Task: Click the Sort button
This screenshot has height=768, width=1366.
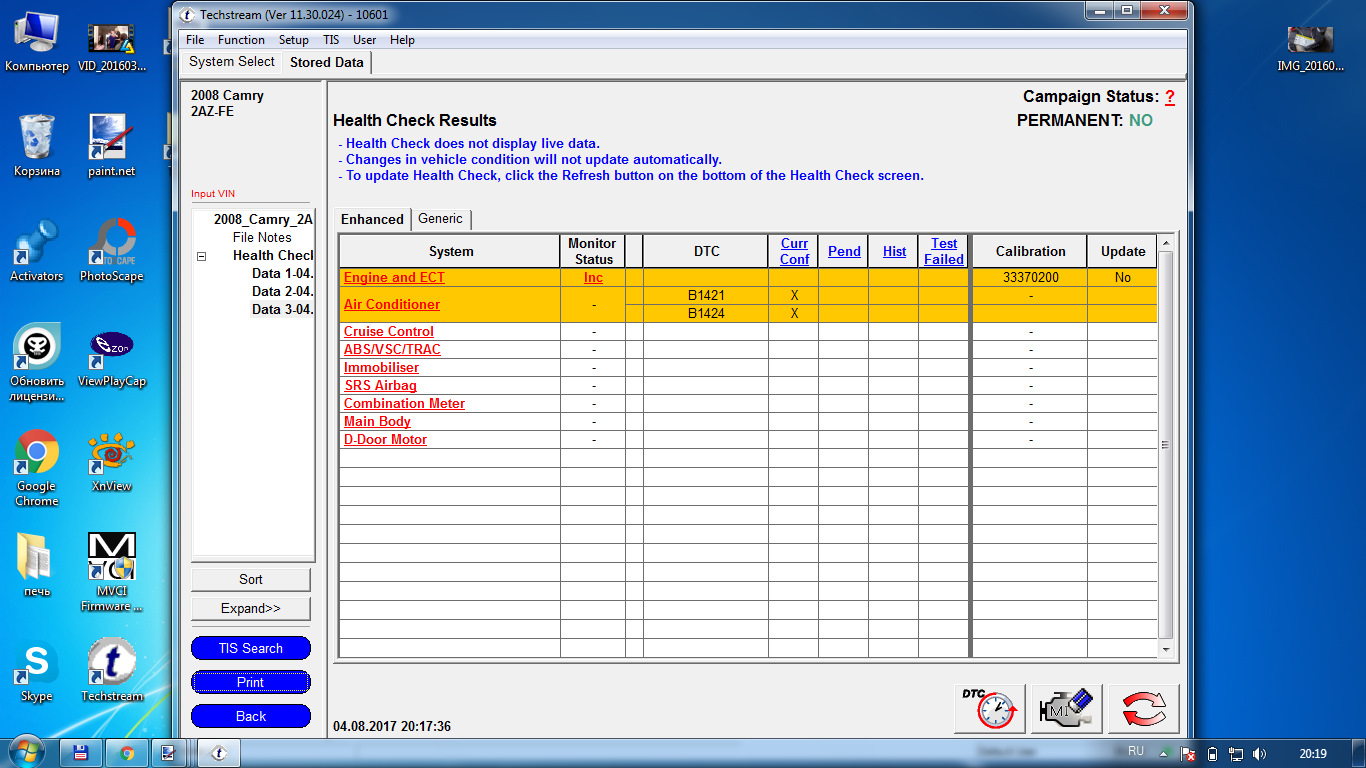Action: pyautogui.click(x=251, y=579)
